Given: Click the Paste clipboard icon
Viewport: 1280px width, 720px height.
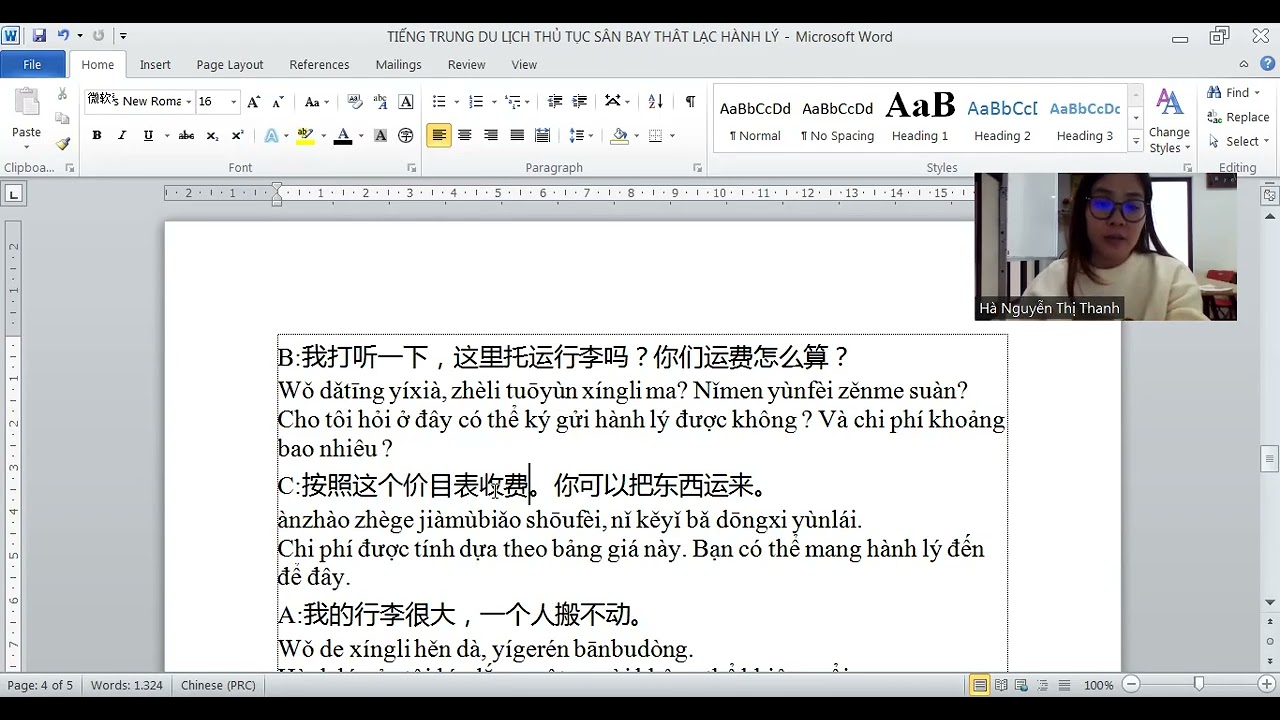Looking at the screenshot, I should (26, 104).
